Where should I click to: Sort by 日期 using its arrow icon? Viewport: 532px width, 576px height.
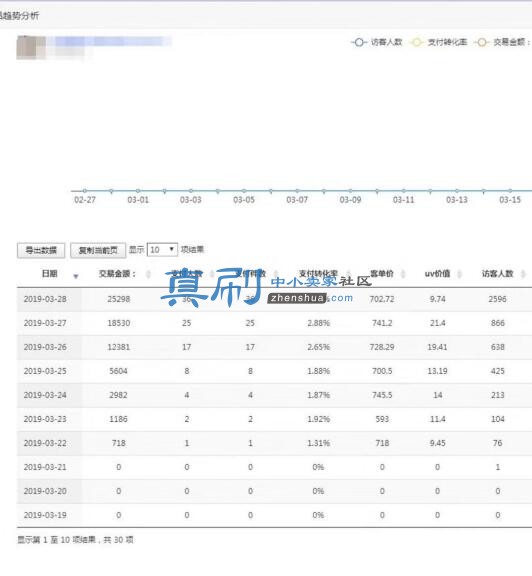[x=76, y=276]
